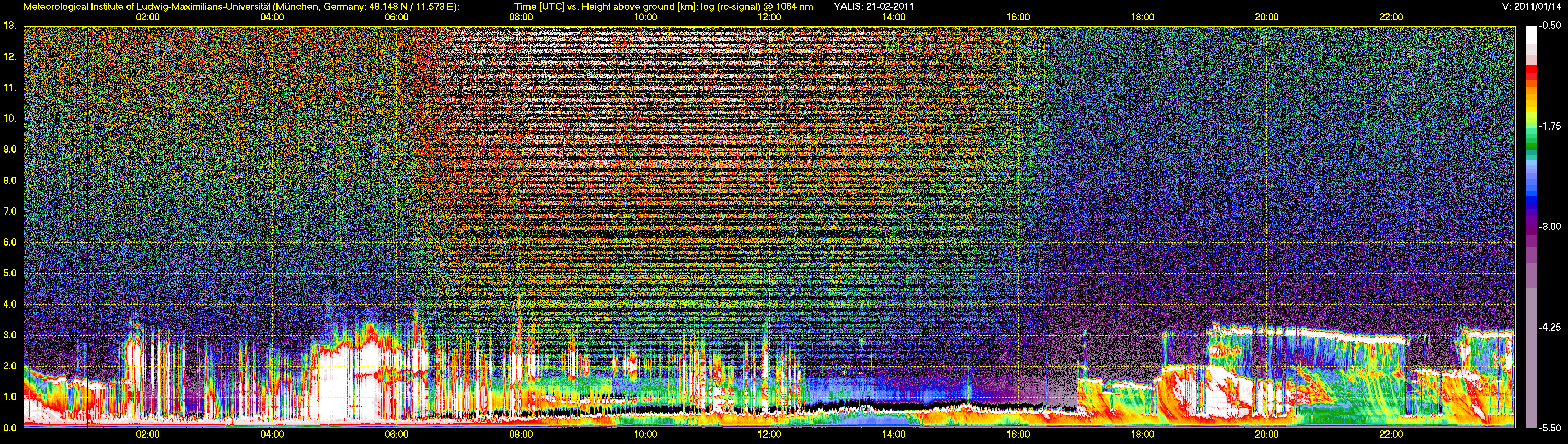1568x444 pixels.
Task: Pick the 12. height axis label
Action: coord(10,56)
